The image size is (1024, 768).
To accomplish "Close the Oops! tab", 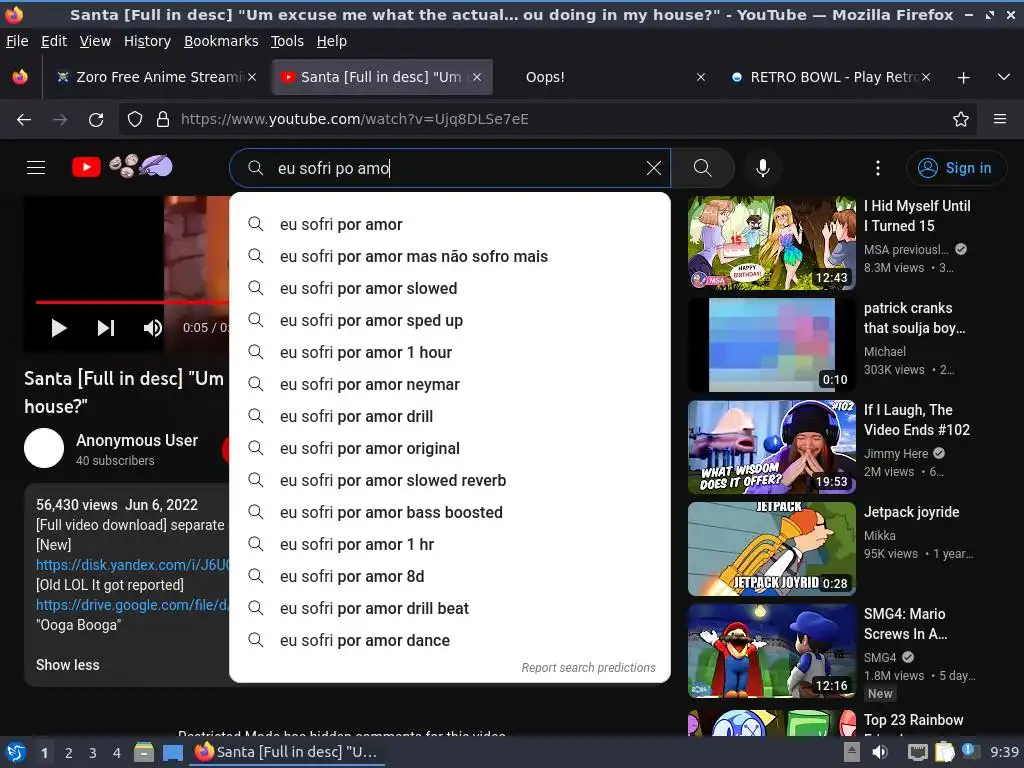I will coord(701,77).
